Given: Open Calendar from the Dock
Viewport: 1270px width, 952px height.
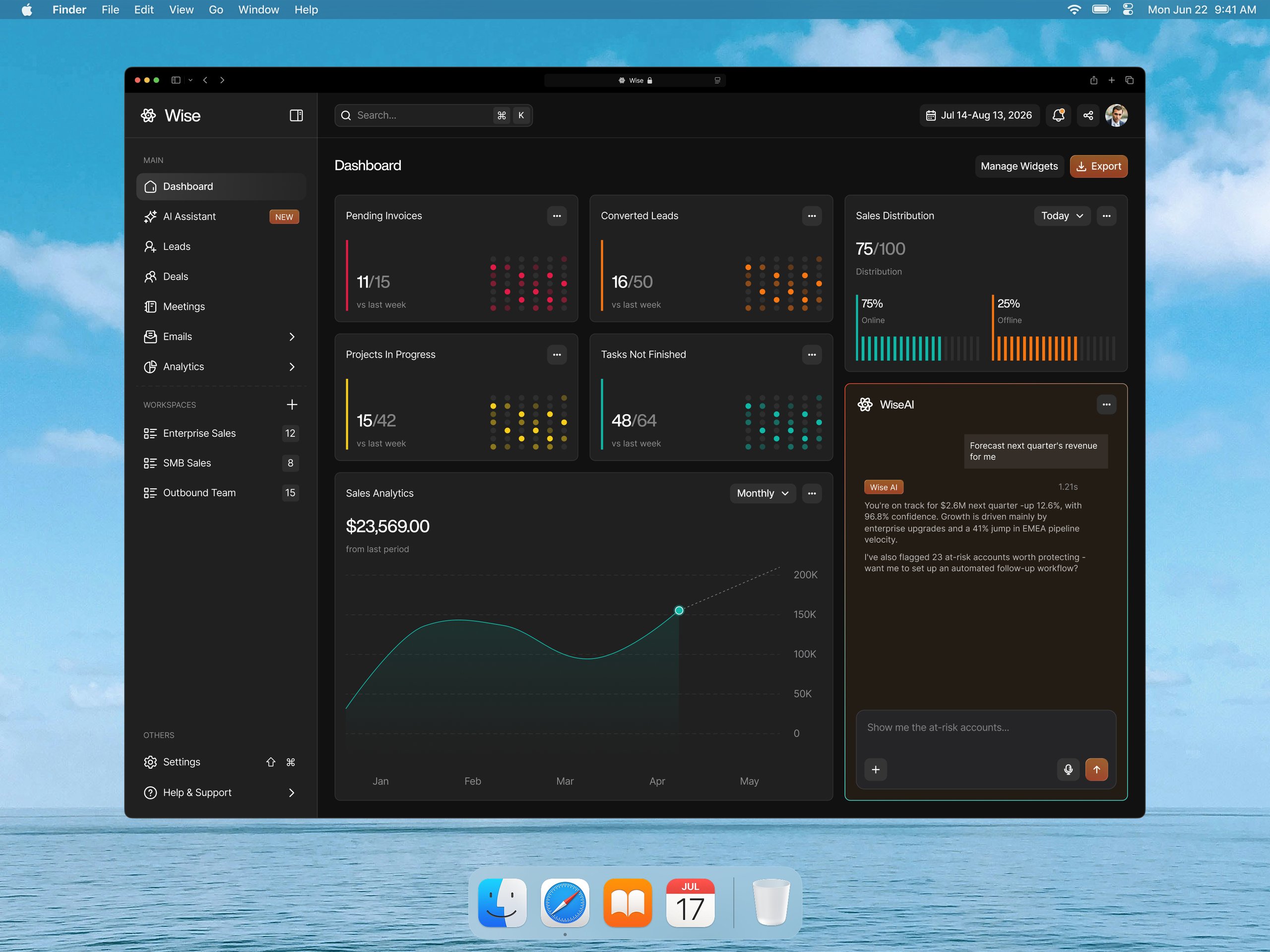Looking at the screenshot, I should (690, 902).
